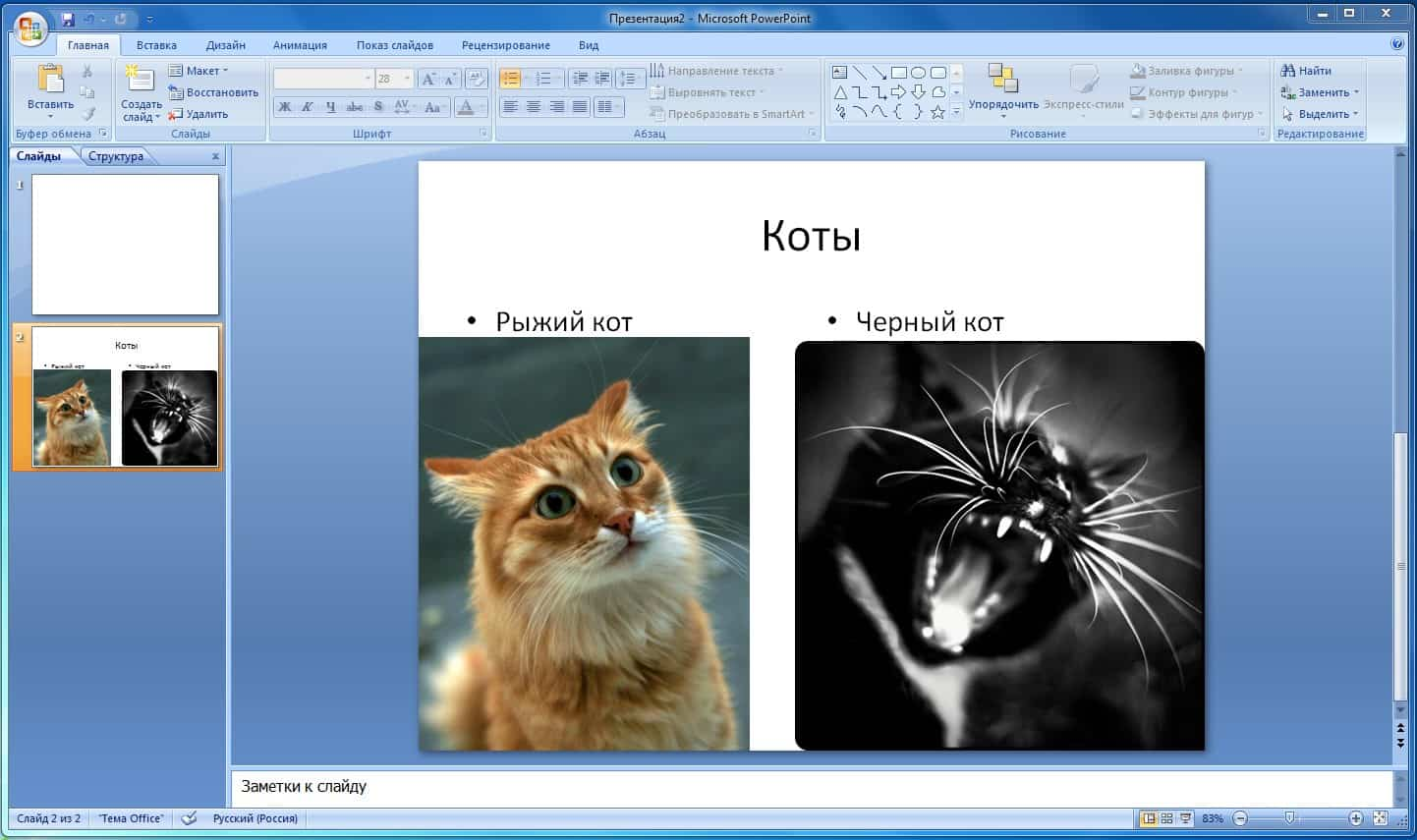Clear formatting with the eraser icon

(x=476, y=79)
